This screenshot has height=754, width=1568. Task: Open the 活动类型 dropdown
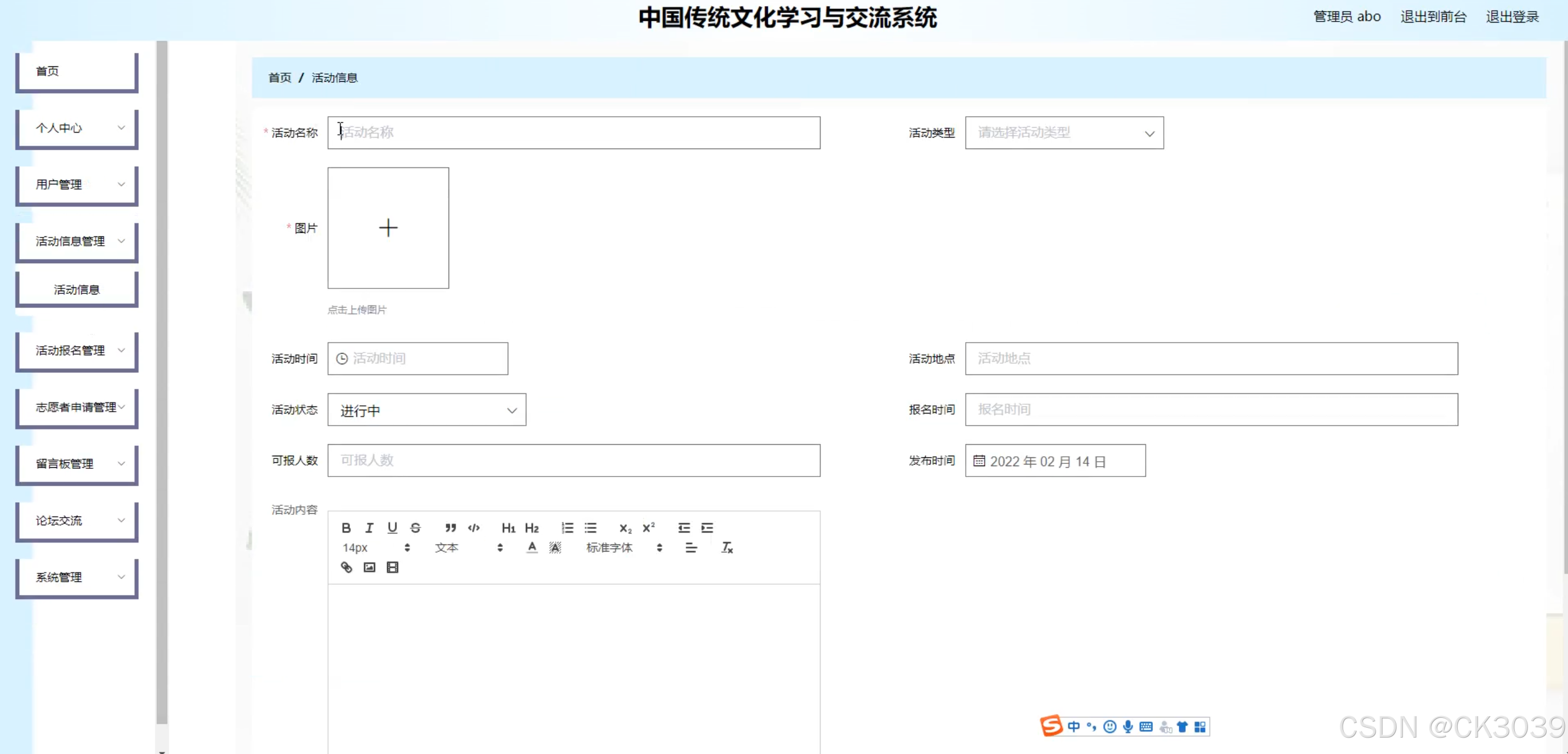click(1064, 133)
